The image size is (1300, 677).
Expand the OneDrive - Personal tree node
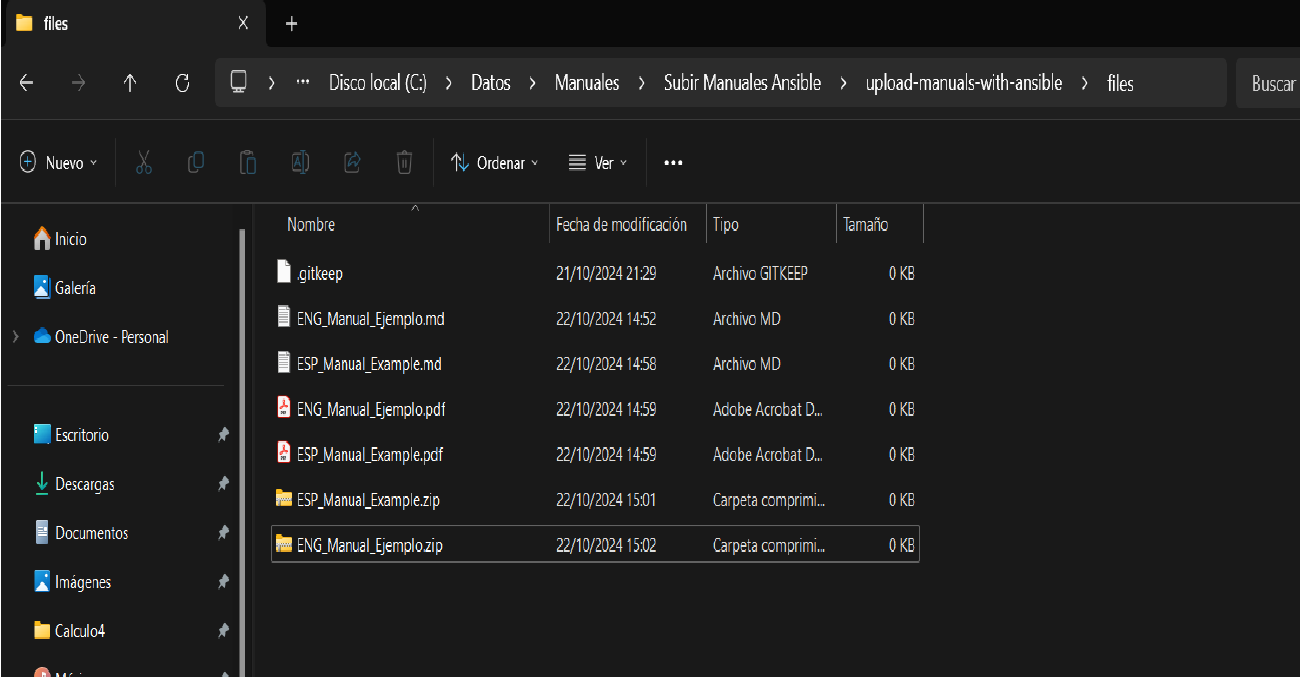(16, 337)
